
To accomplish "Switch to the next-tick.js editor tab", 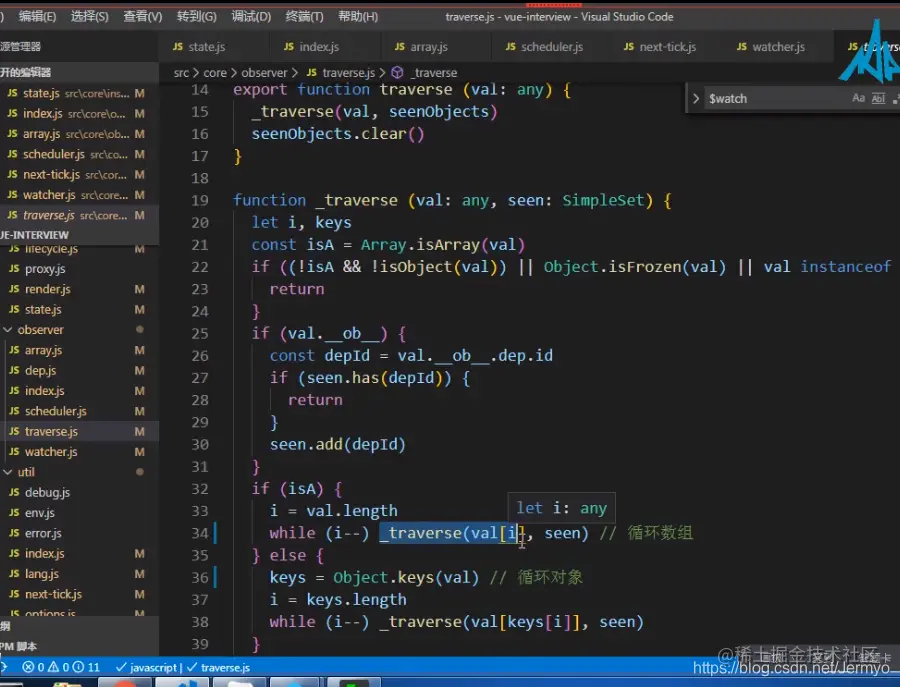I will click(x=665, y=47).
